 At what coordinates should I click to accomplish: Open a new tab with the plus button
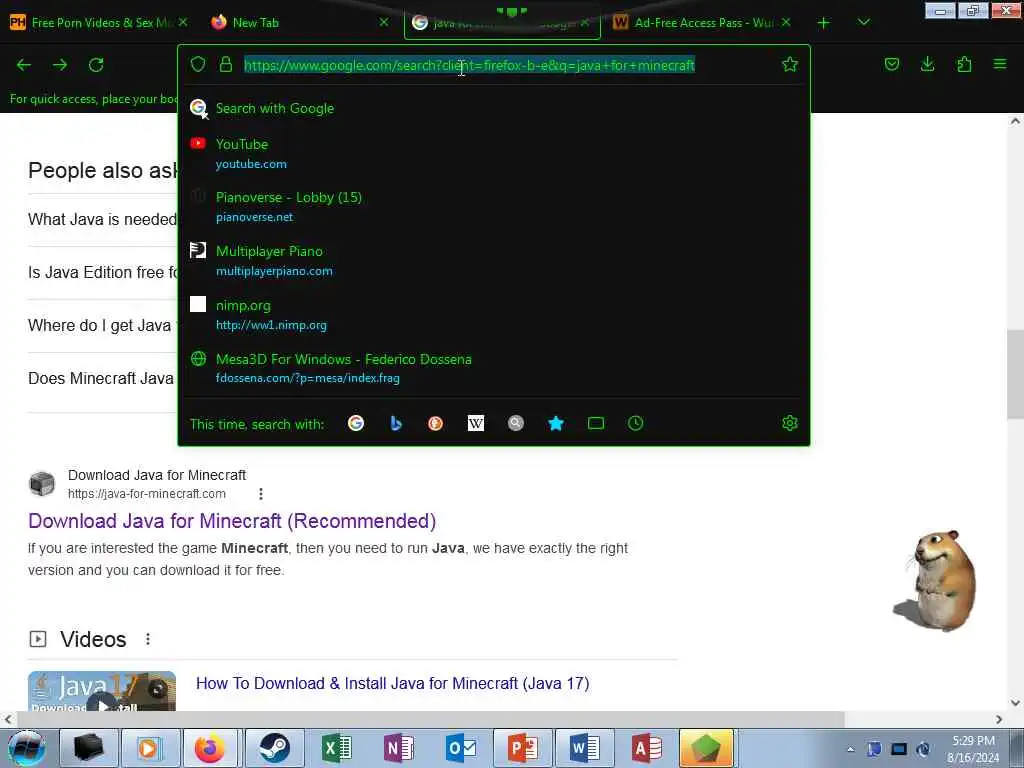(x=824, y=23)
